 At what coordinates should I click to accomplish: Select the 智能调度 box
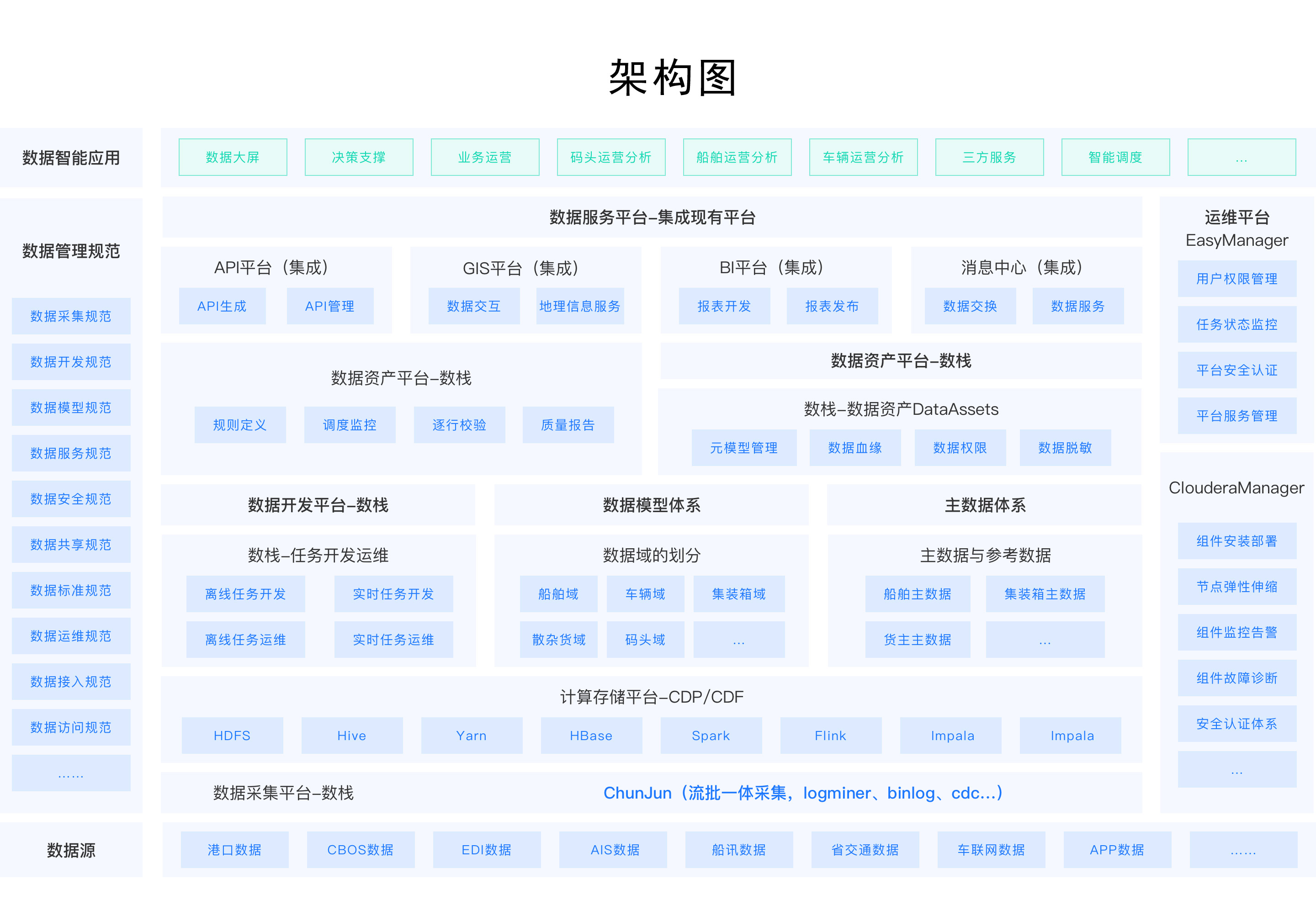pos(1115,157)
